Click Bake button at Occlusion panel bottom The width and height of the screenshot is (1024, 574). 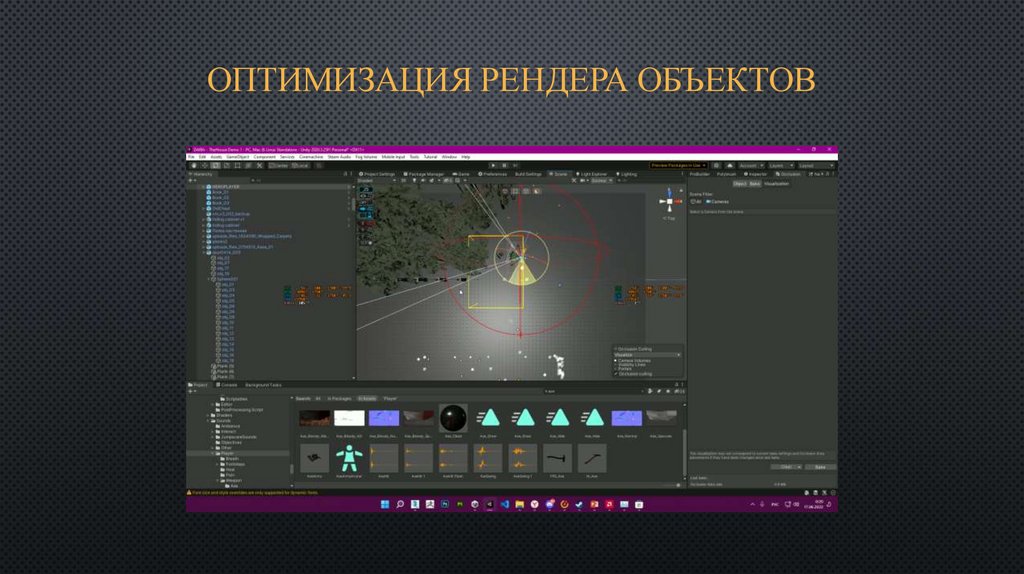tap(821, 467)
